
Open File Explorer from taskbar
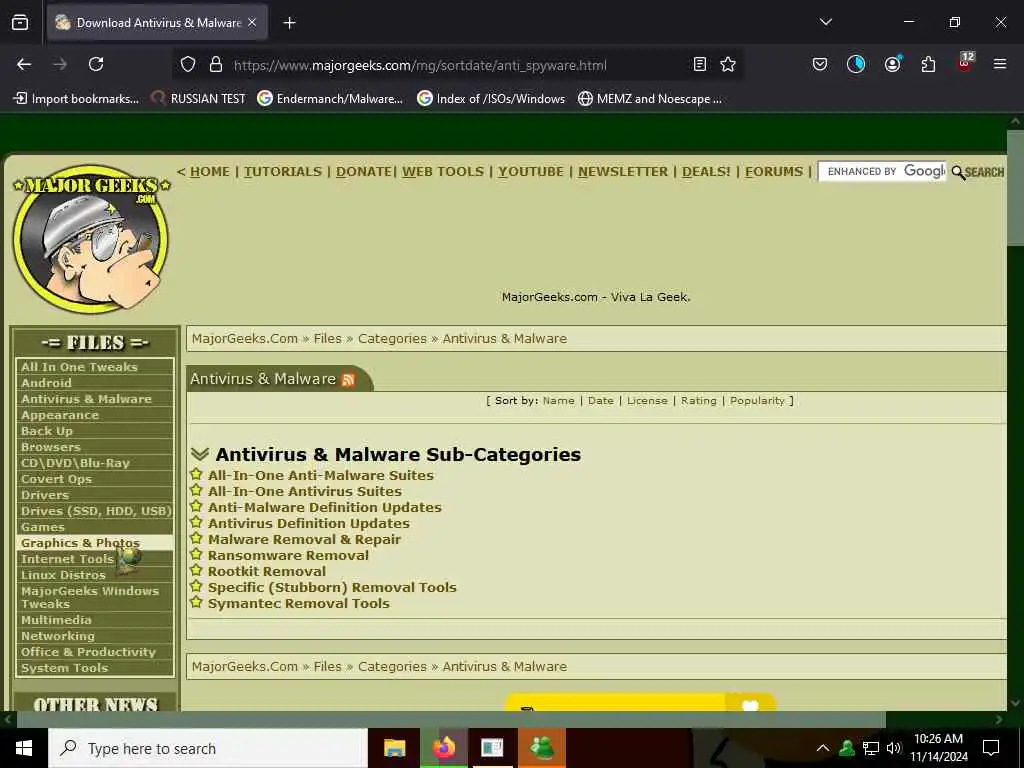394,748
